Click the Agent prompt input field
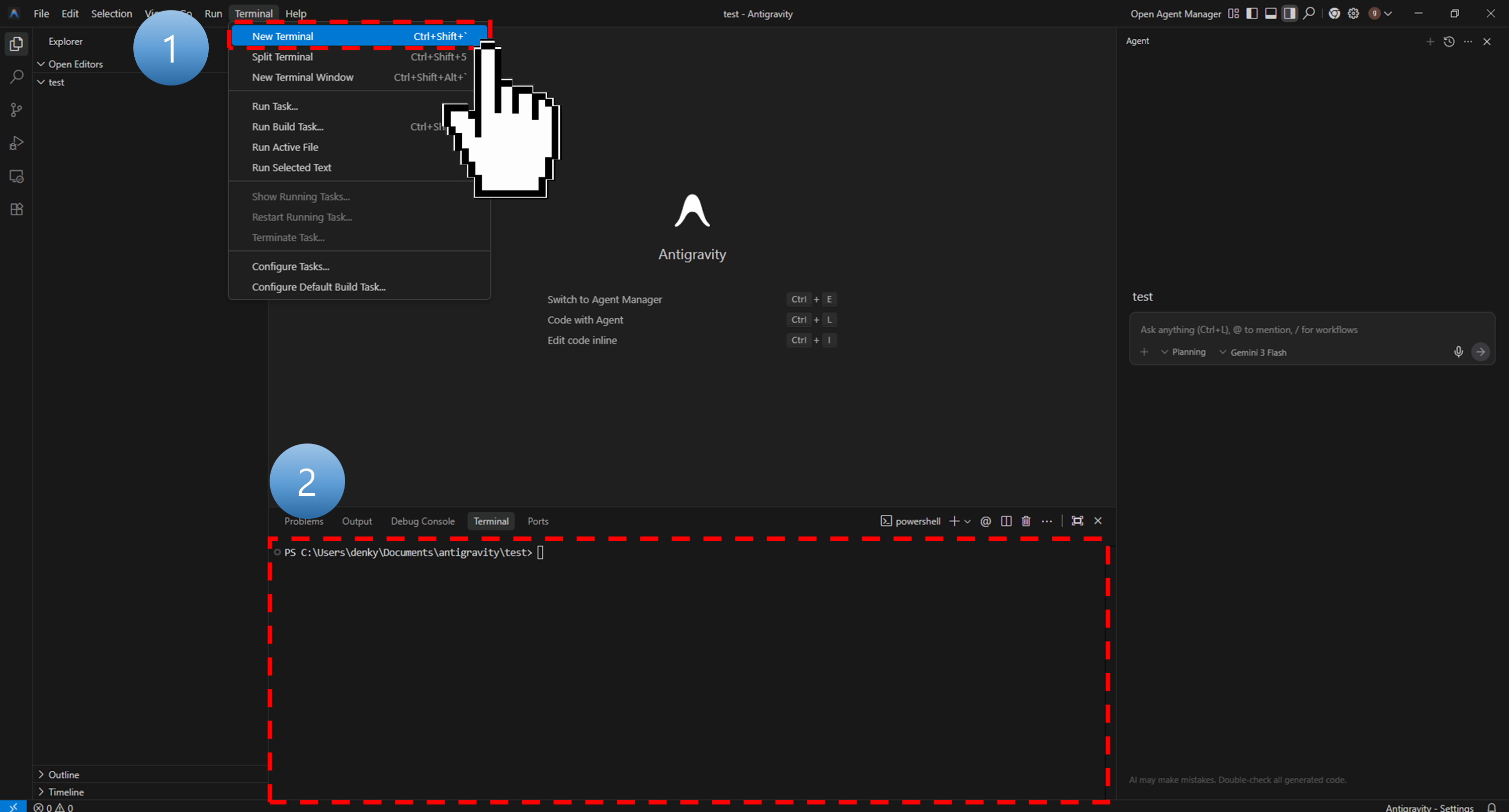Viewport: 1509px width, 812px height. pyautogui.click(x=1312, y=330)
